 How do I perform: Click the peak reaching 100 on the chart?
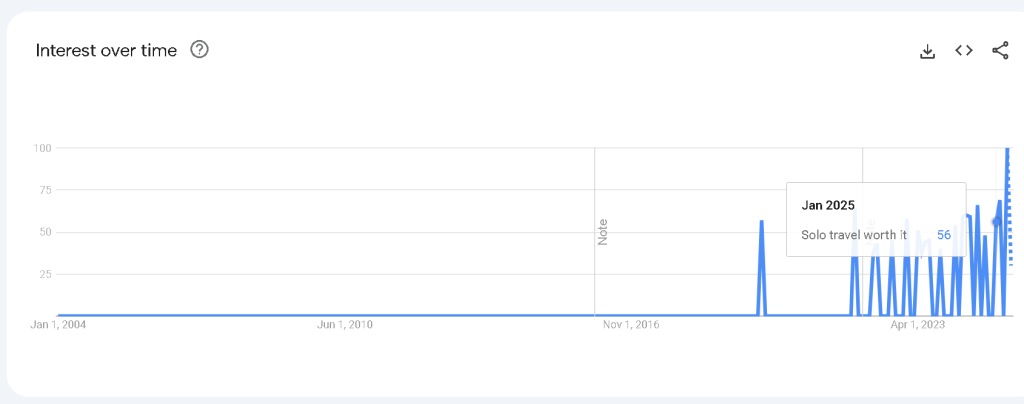pyautogui.click(x=1007, y=149)
